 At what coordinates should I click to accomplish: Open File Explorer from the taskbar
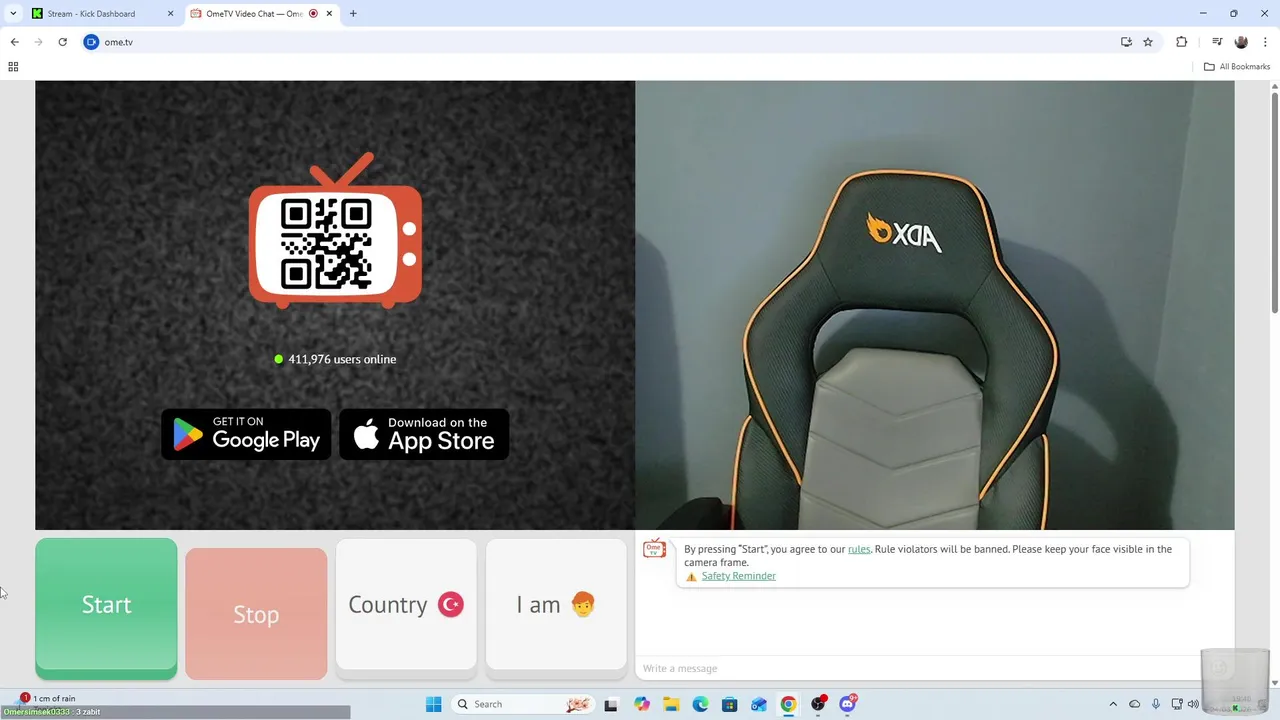coord(671,704)
